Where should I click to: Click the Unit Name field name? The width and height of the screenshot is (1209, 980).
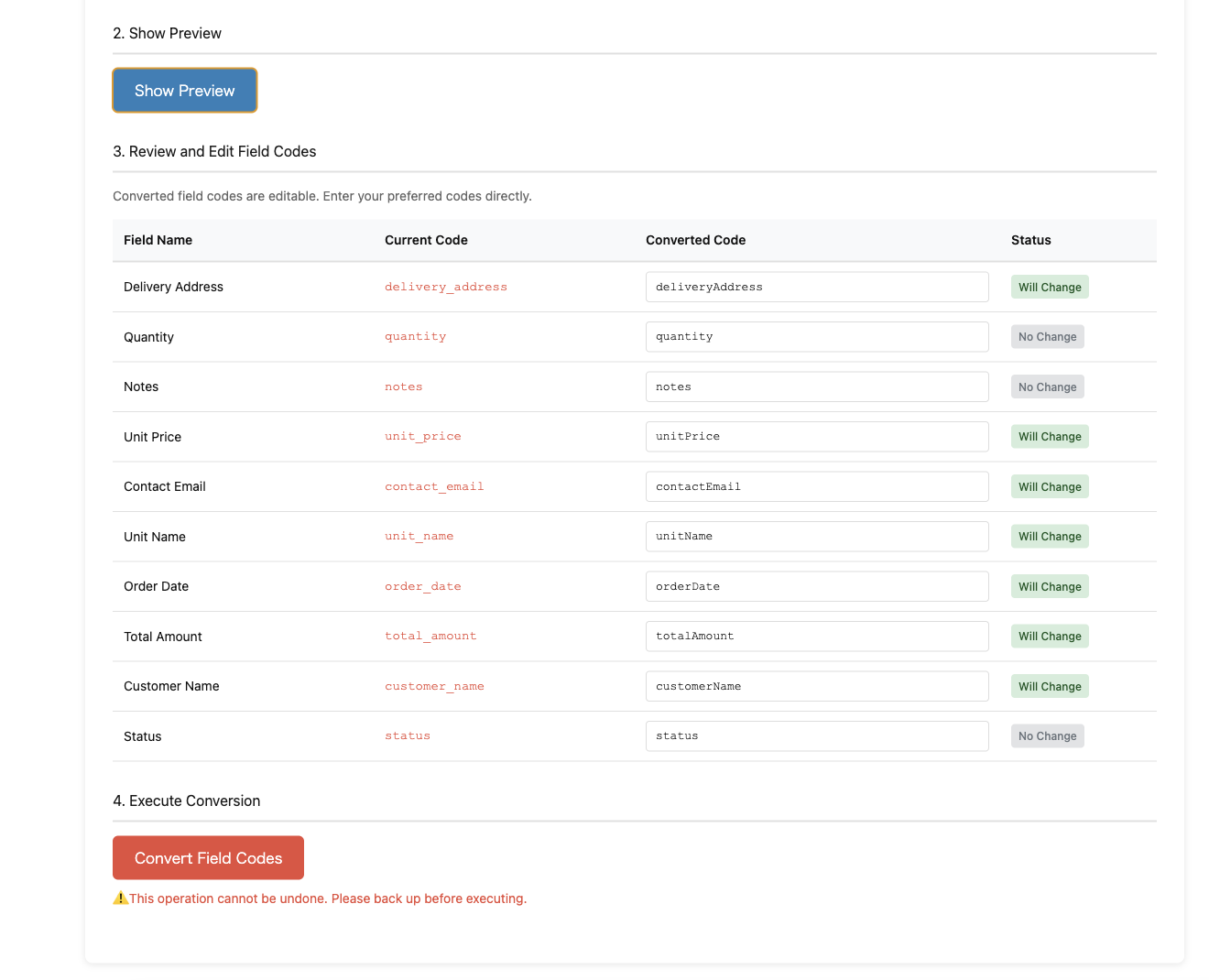click(155, 537)
